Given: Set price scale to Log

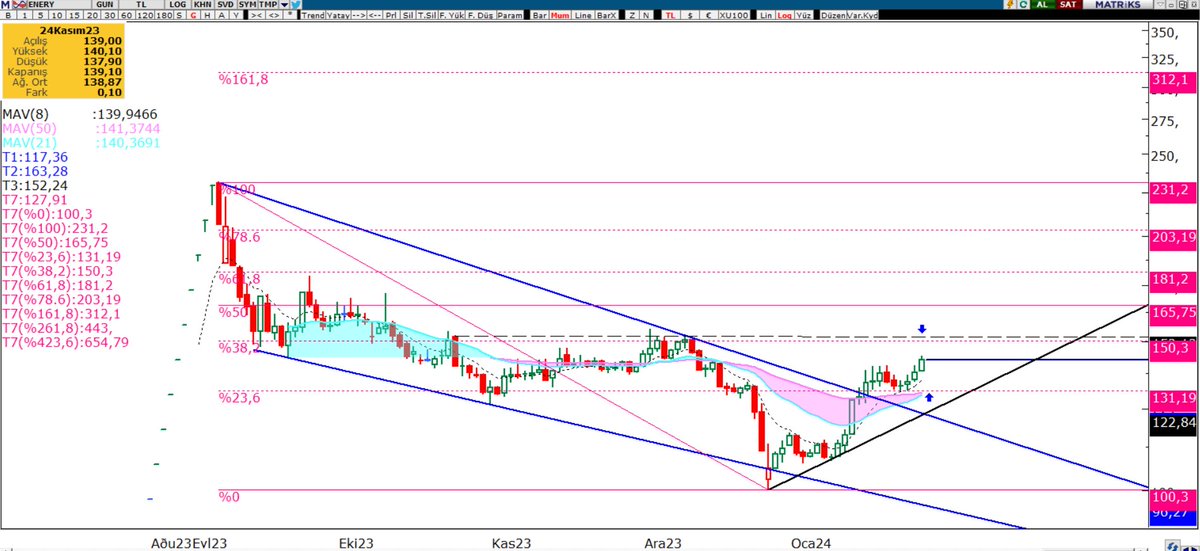Looking at the screenshot, I should tap(785, 16).
